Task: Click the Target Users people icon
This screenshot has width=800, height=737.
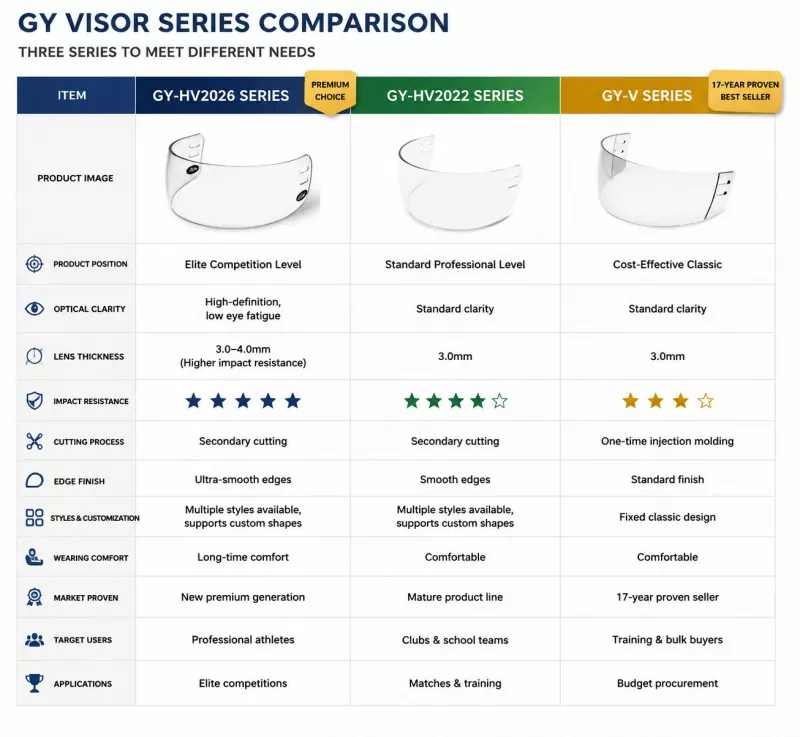Action: (34, 640)
